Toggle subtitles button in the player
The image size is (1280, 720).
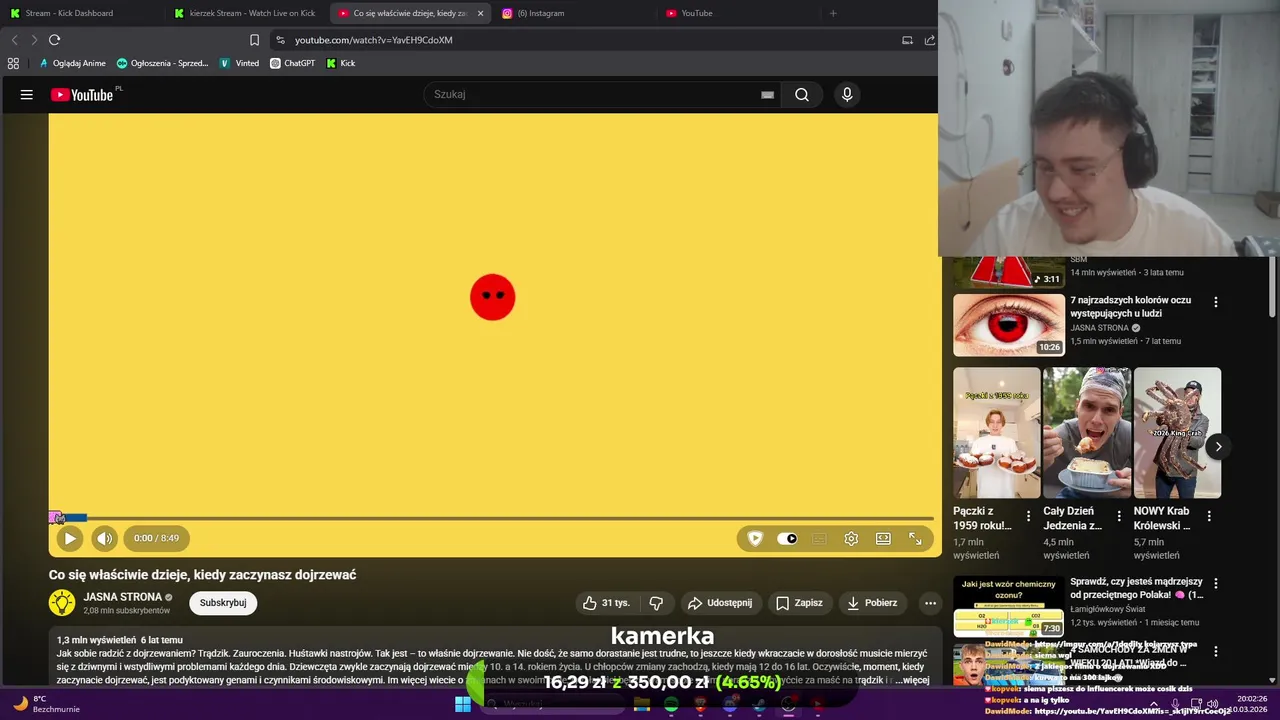(819, 538)
